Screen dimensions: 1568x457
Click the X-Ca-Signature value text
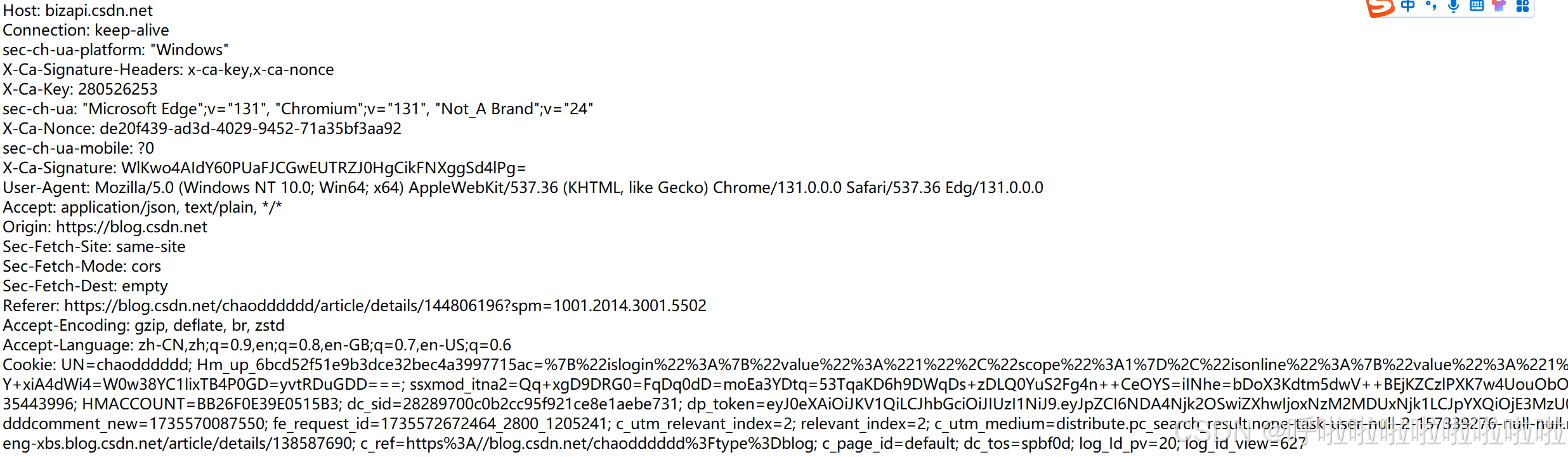pyautogui.click(x=323, y=168)
